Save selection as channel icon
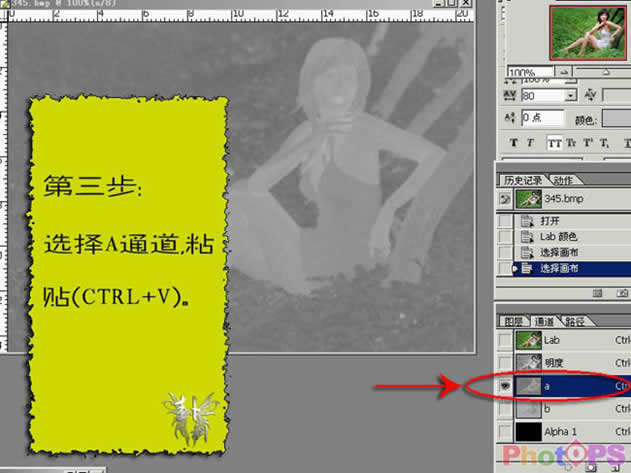Viewport: 631px width, 473px height. pos(590,467)
